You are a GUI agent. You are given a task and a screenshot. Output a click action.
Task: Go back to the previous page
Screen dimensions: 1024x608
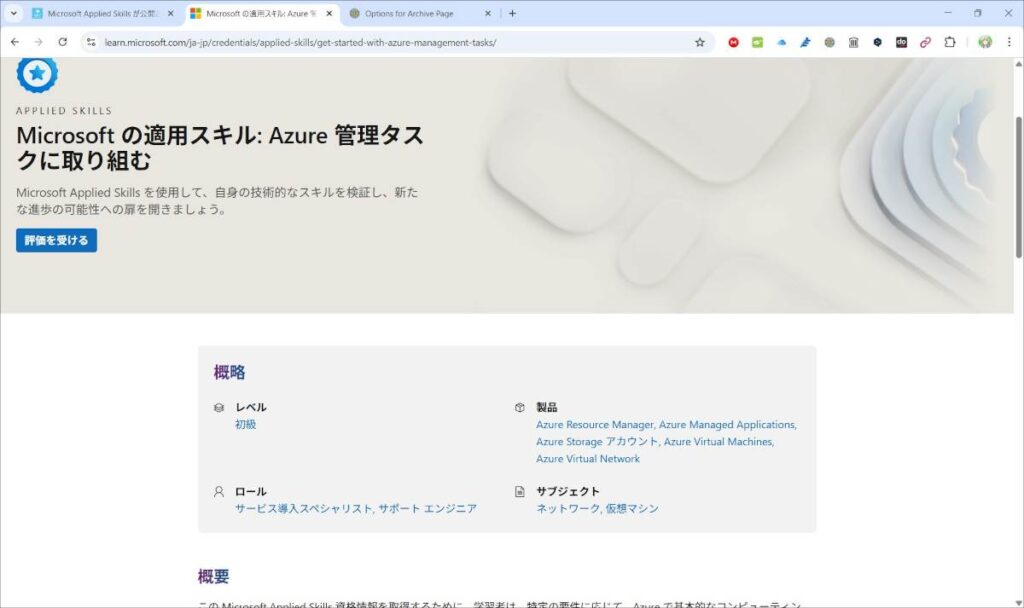(15, 42)
